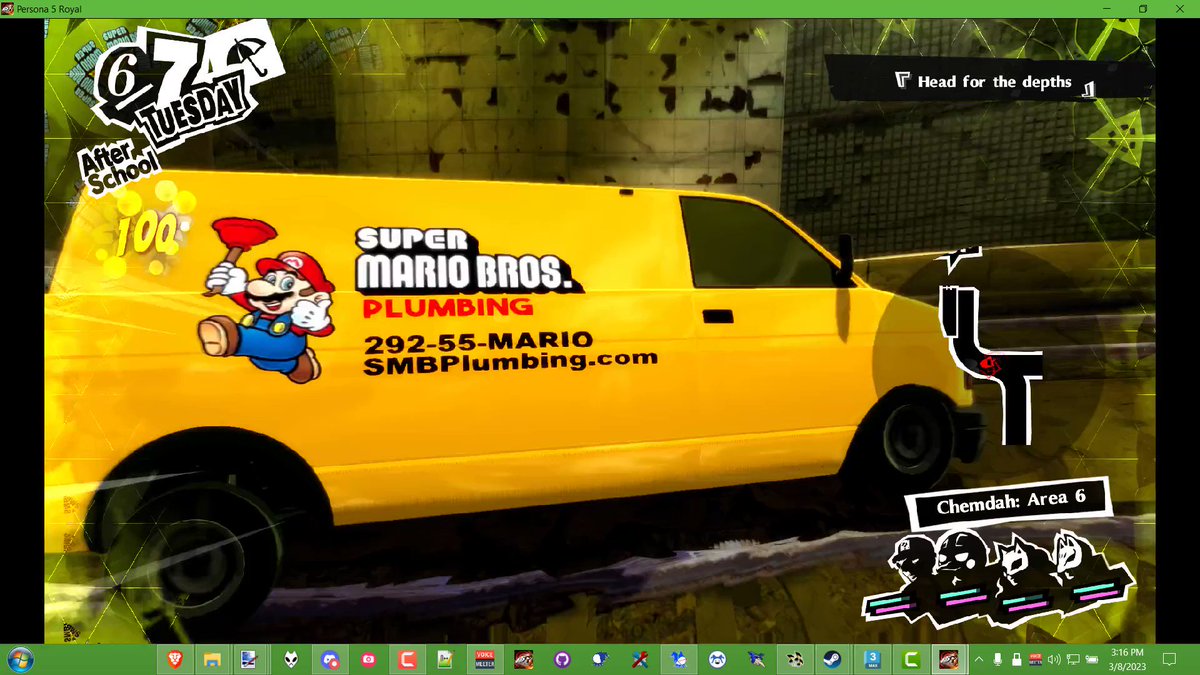1200x675 pixels.
Task: Show hidden system tray icons
Action: coord(979,660)
